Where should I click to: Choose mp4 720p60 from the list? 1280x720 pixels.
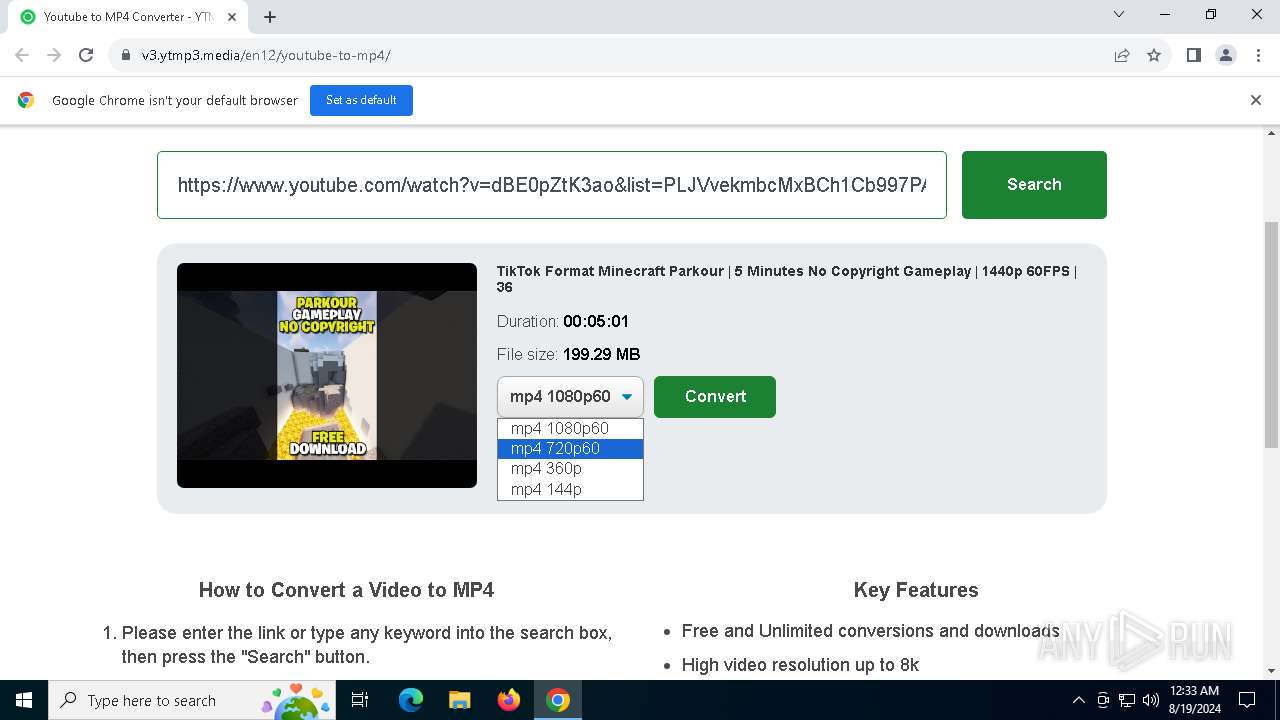[x=570, y=448]
